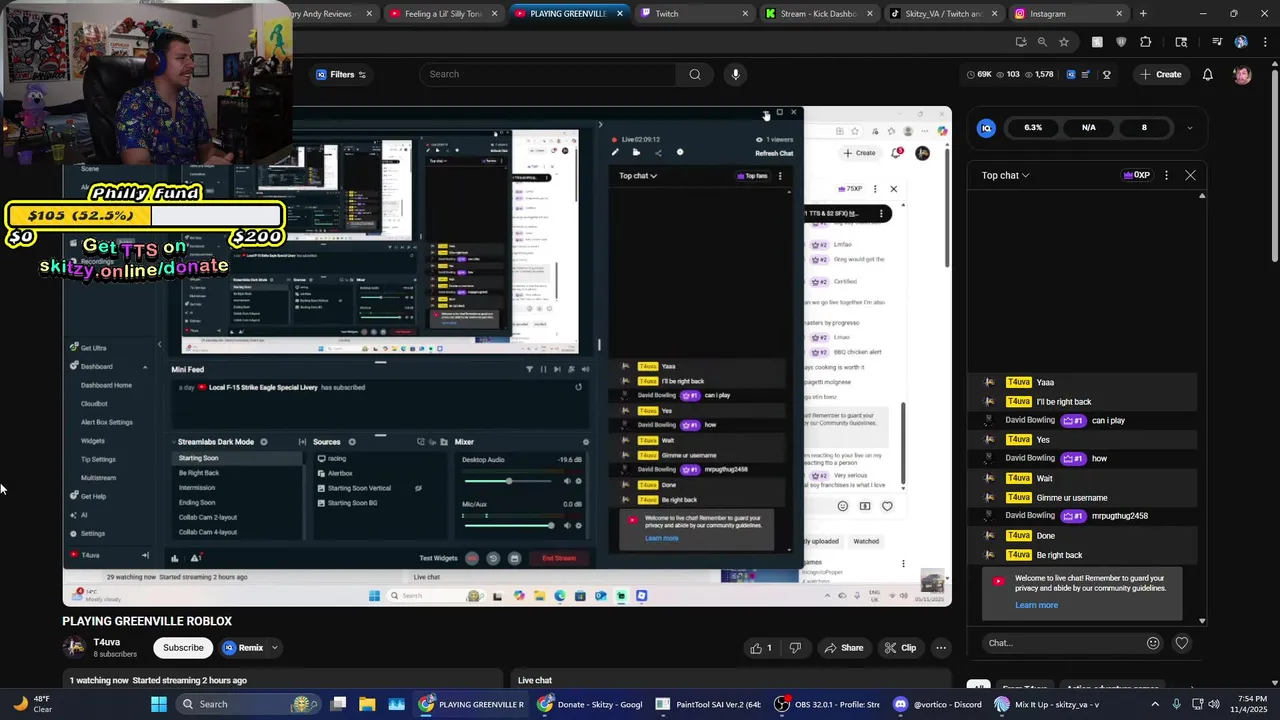Start voice search with microphone icon
1280x720 pixels.
click(736, 74)
